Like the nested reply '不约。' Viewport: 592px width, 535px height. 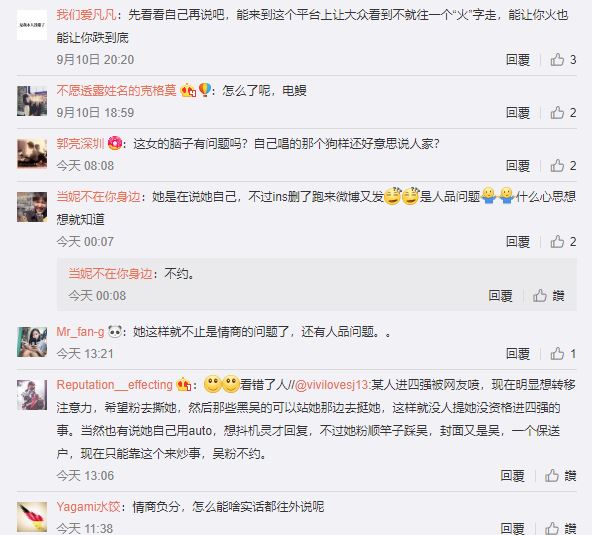tap(549, 296)
